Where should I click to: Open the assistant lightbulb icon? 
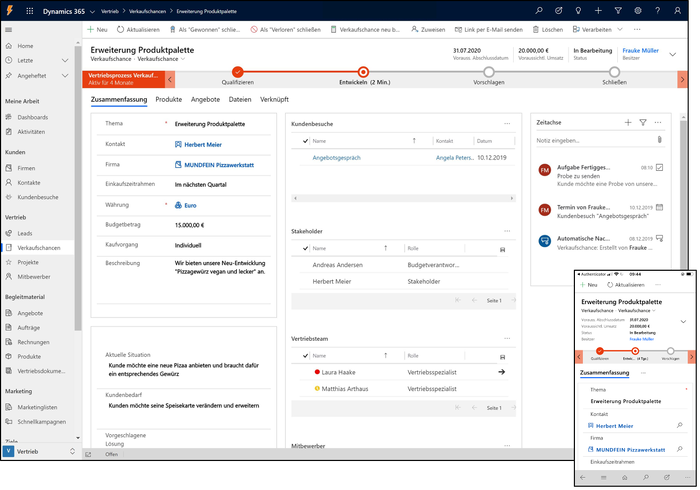[578, 11]
